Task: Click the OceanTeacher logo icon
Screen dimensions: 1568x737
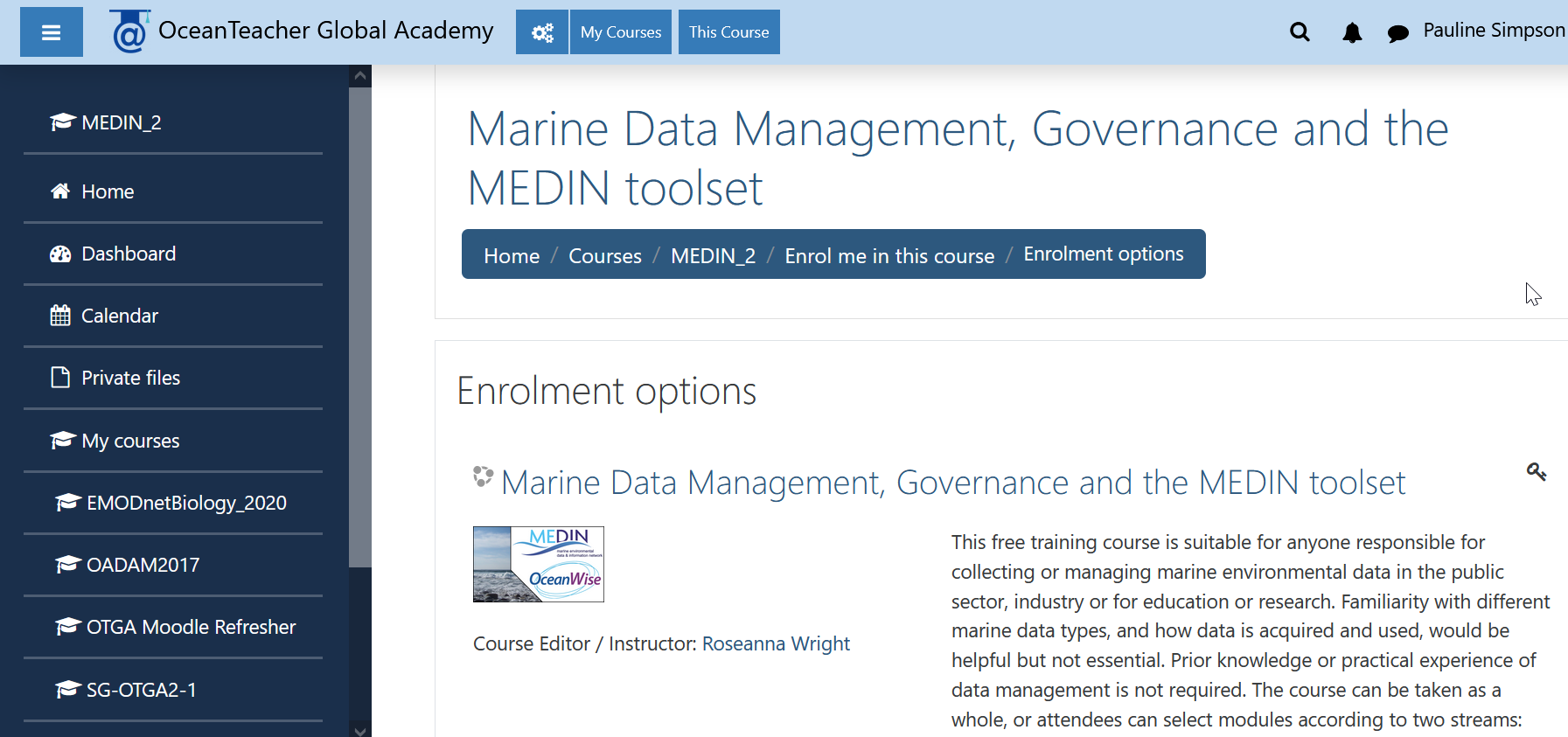Action: pyautogui.click(x=129, y=32)
